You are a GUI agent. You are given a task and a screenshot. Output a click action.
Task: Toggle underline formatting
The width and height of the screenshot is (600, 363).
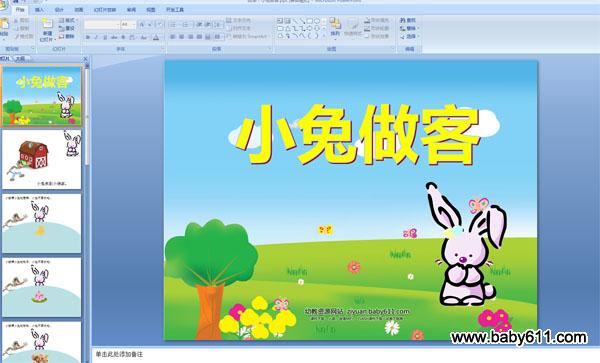[105, 37]
